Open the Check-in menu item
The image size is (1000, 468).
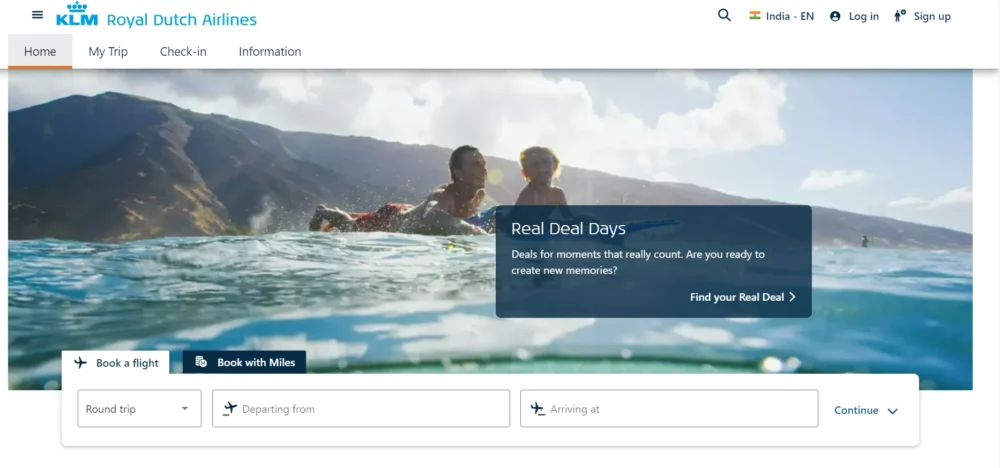pos(183,52)
